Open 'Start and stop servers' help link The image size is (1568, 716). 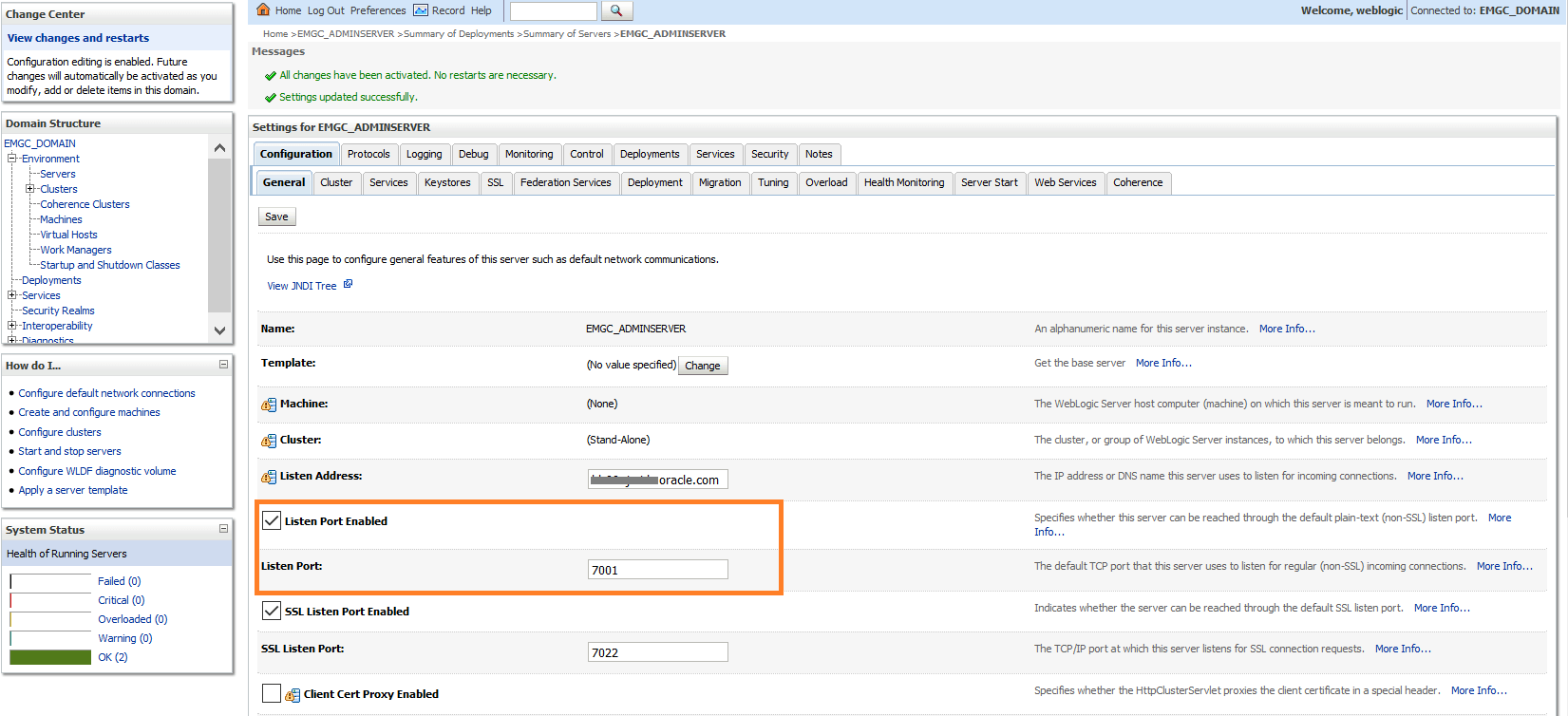point(69,451)
